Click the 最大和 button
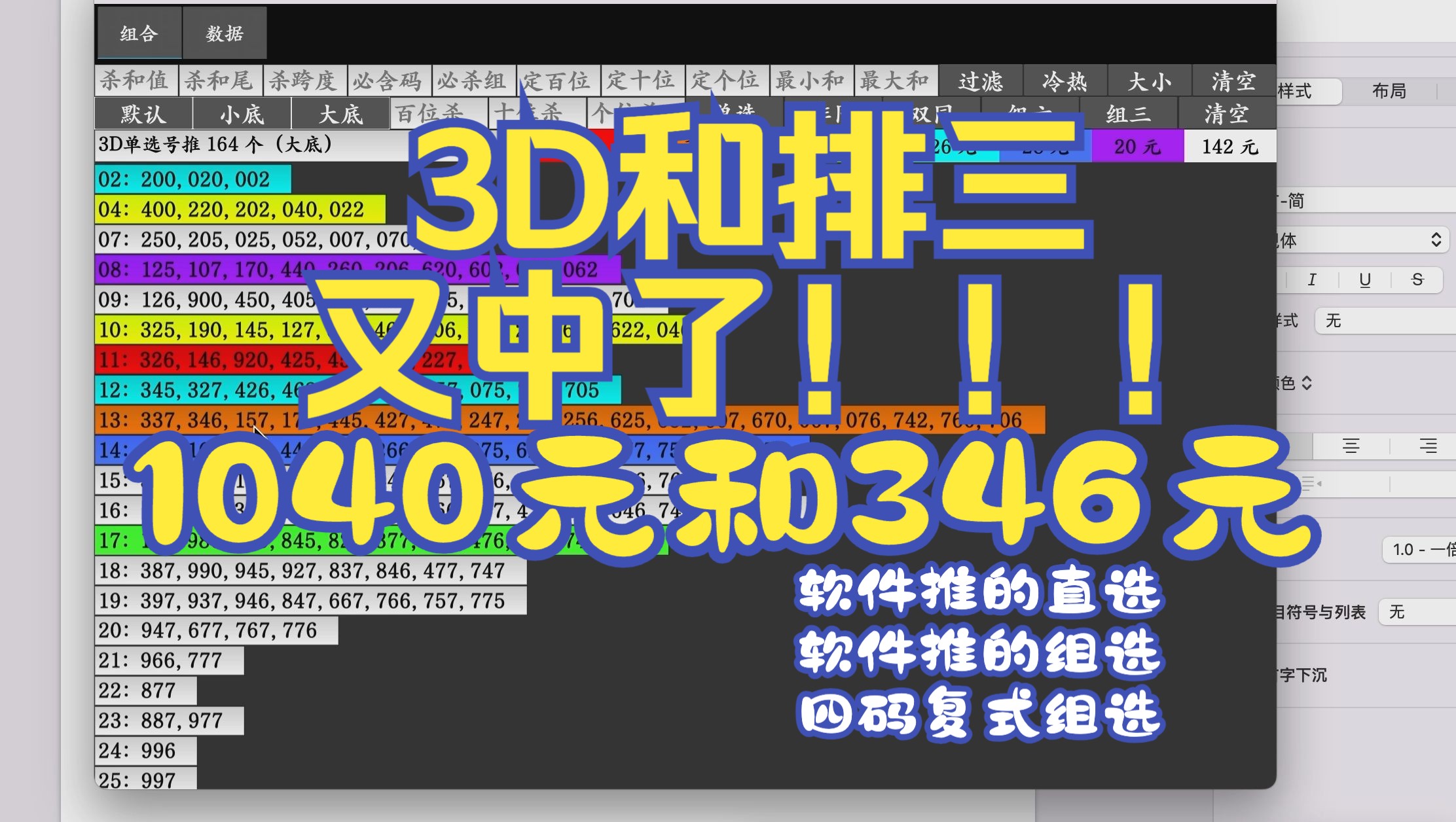This screenshot has width=1456, height=822. click(x=896, y=81)
